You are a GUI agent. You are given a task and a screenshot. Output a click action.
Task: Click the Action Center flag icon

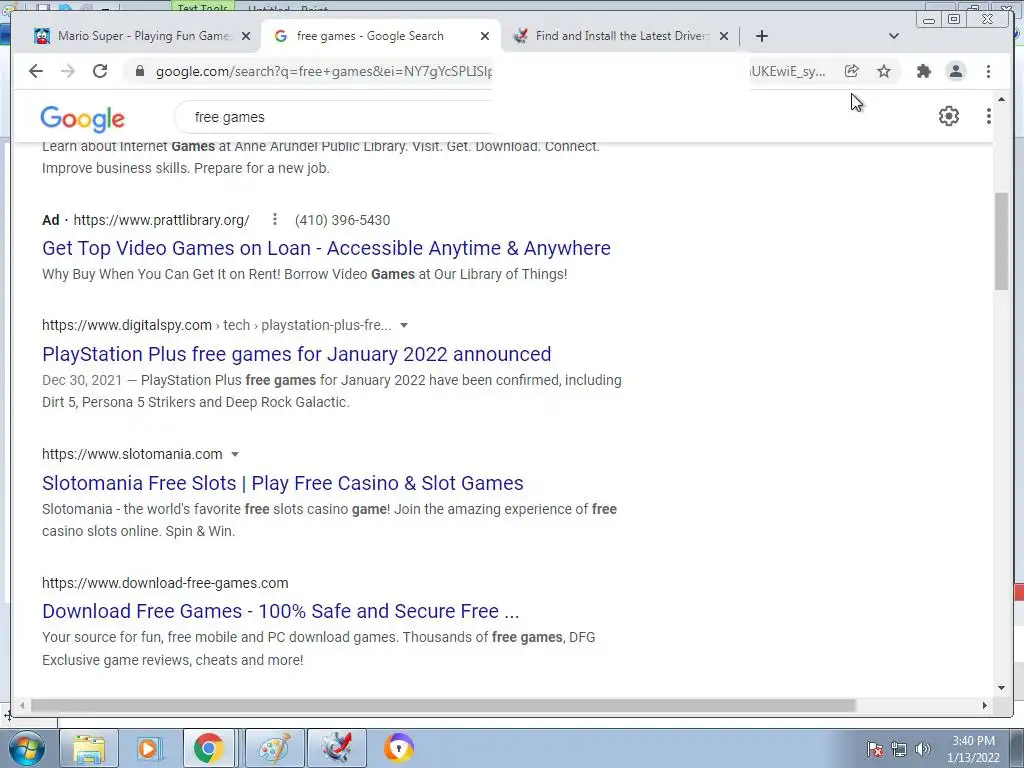tap(874, 749)
